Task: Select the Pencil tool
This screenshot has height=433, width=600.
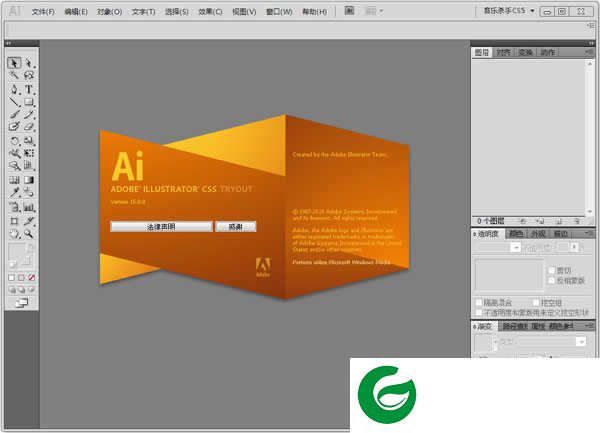Action: (29, 114)
